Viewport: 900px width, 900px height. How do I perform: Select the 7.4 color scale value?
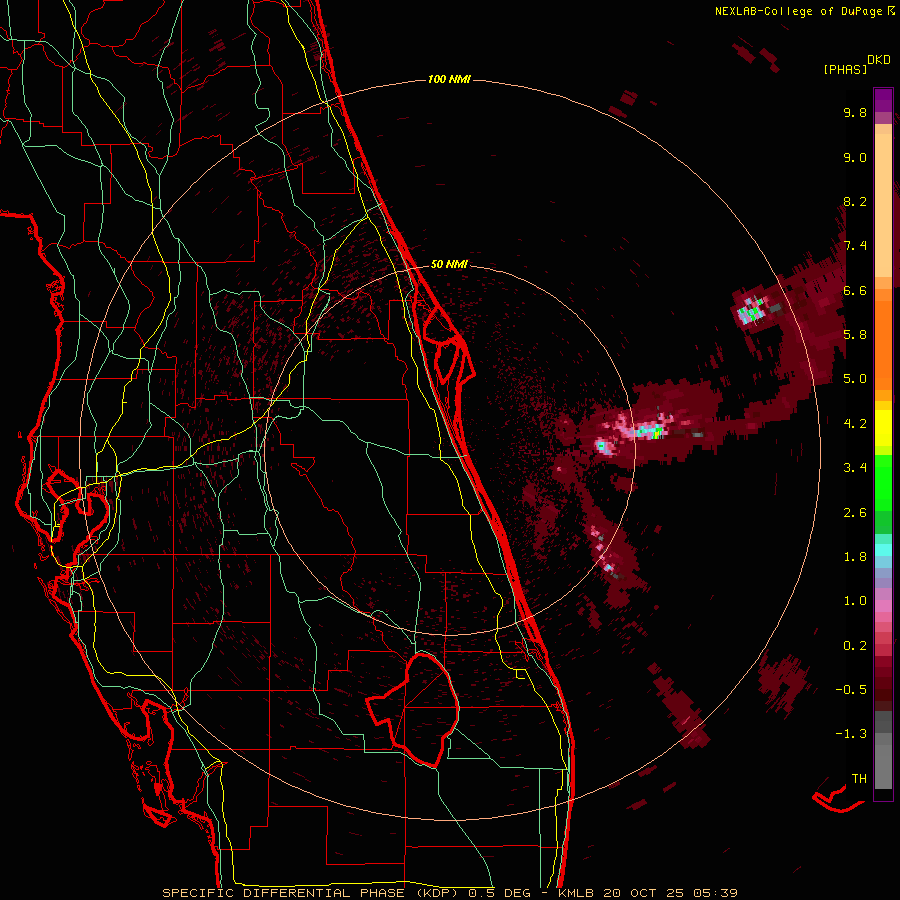[x=855, y=246]
